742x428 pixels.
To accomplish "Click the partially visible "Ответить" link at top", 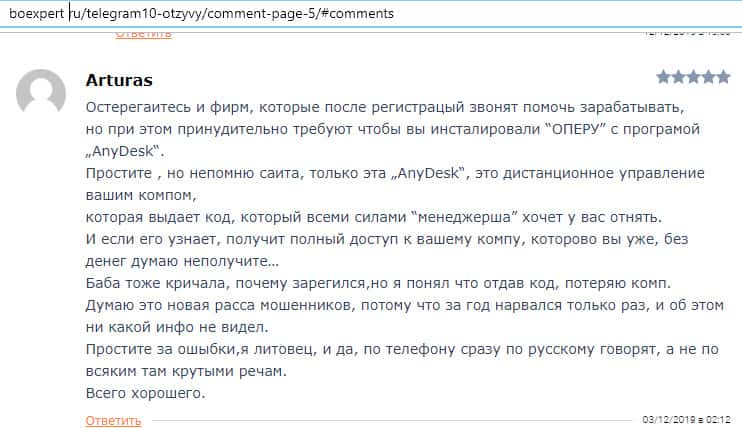I will (143, 34).
